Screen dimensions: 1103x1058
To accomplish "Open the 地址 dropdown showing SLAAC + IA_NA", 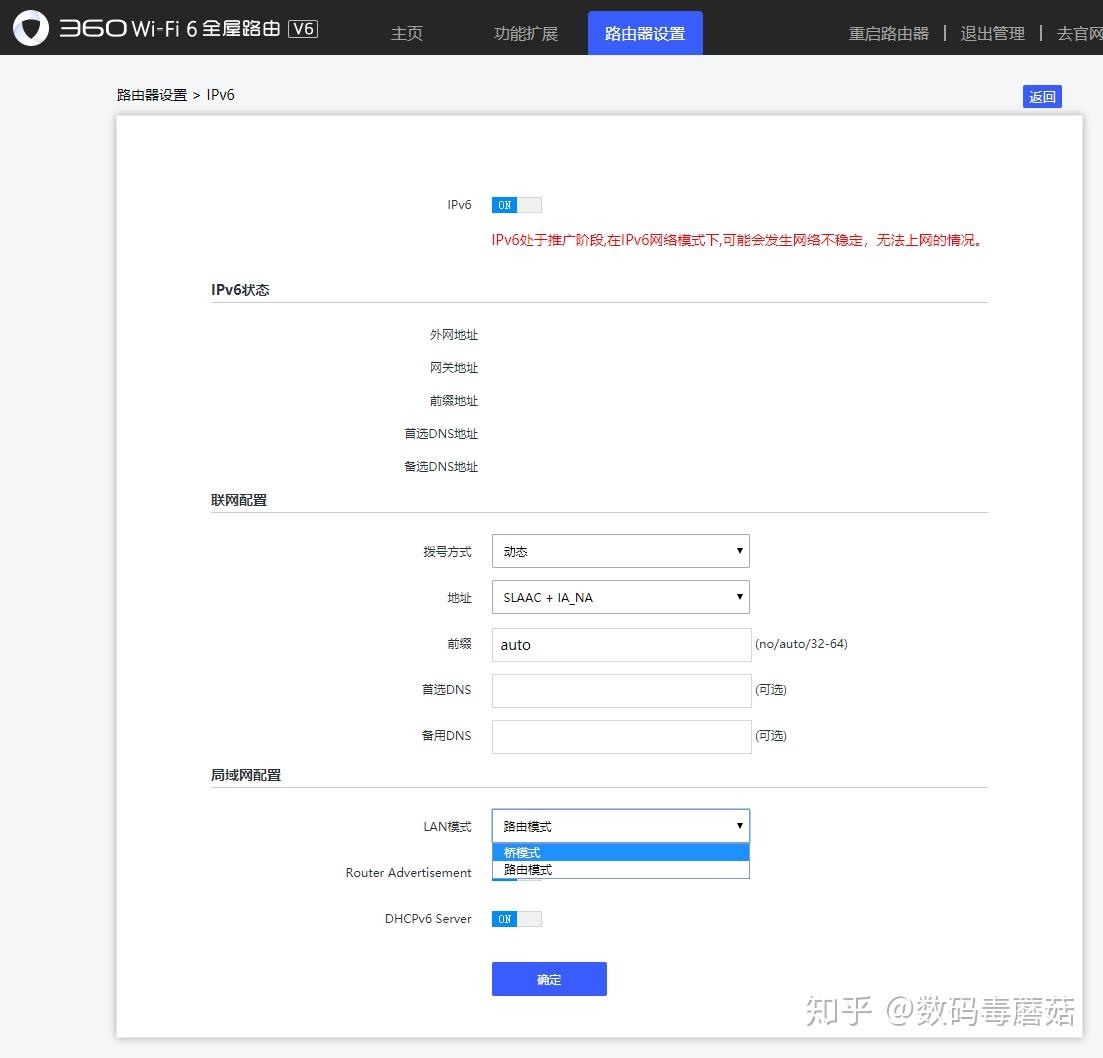I will [620, 597].
